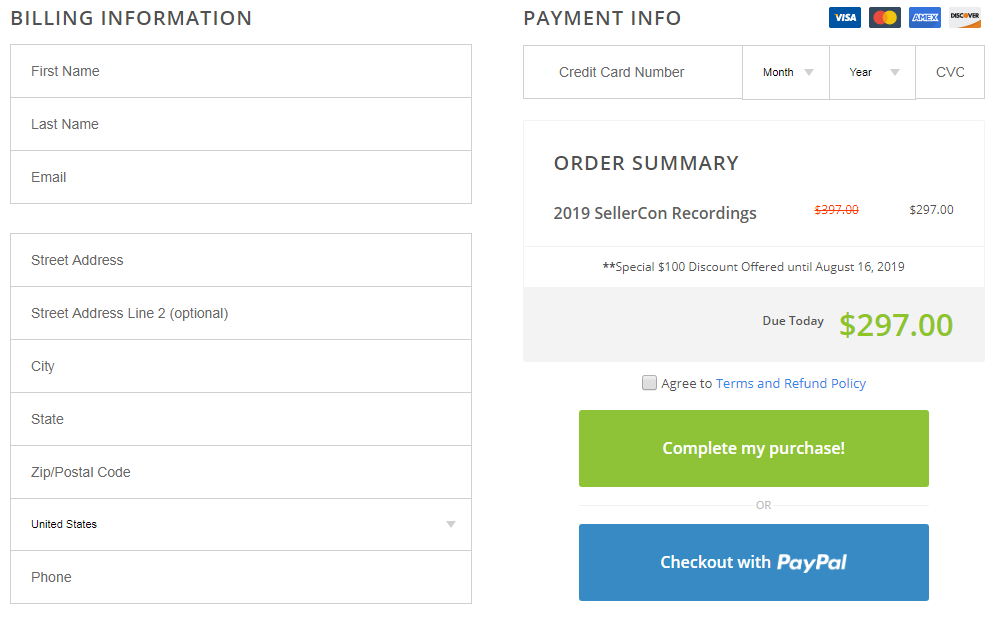Click into the Last Name field
The width and height of the screenshot is (999, 621).
[241, 124]
